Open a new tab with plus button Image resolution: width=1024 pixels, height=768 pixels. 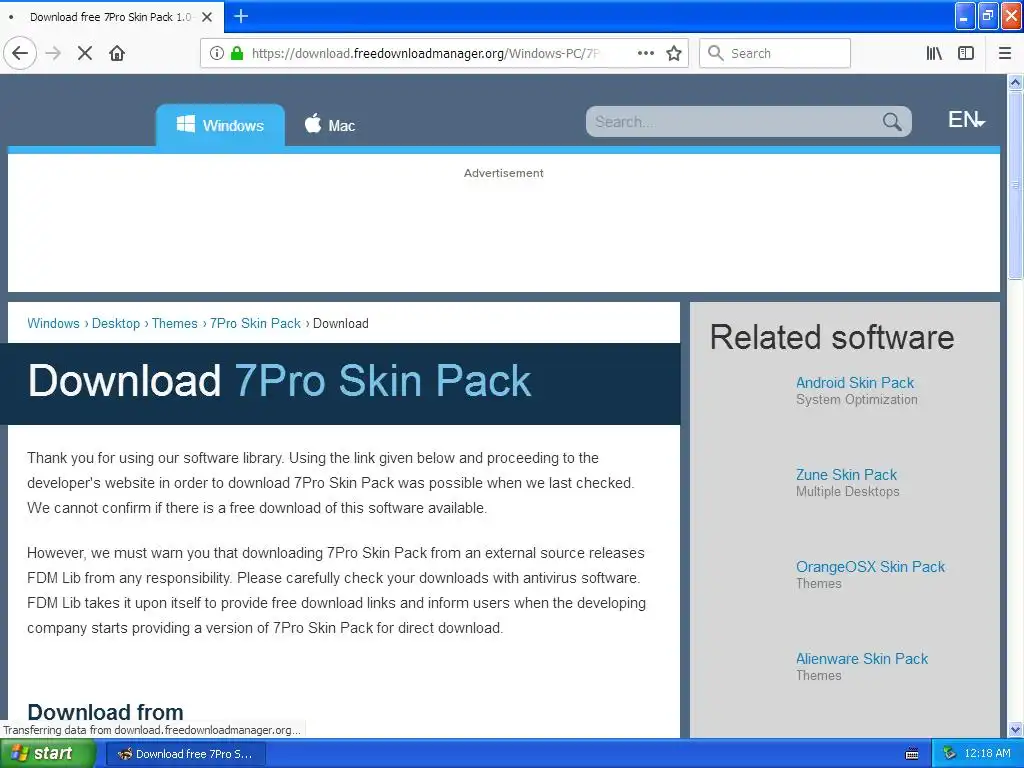click(x=241, y=16)
